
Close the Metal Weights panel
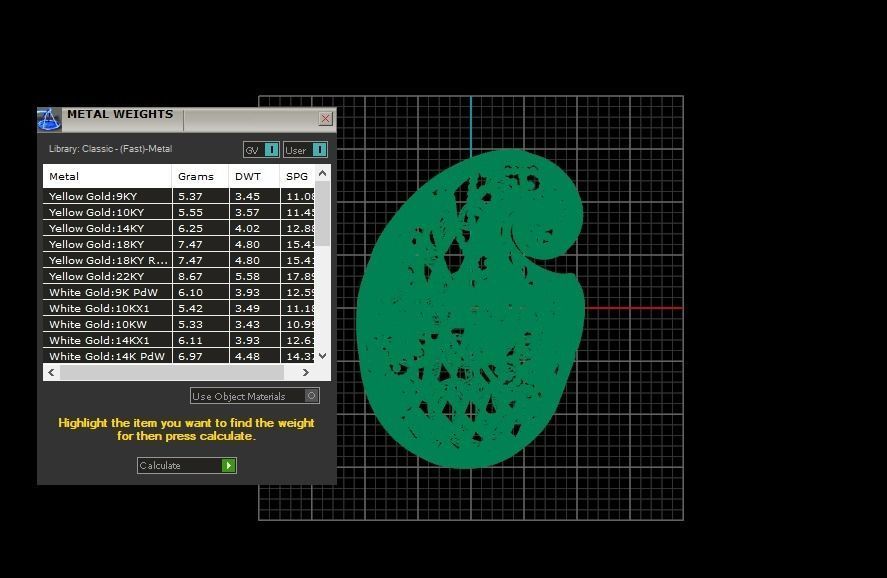(x=325, y=118)
